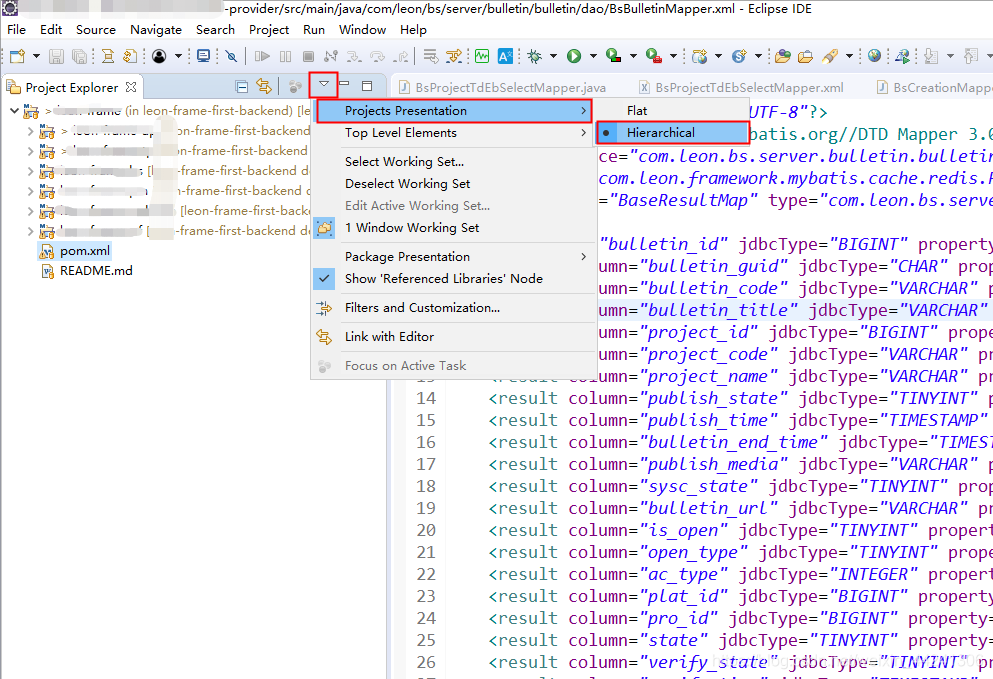Select pom.xml in Project Explorer
The width and height of the screenshot is (993, 679).
[85, 251]
